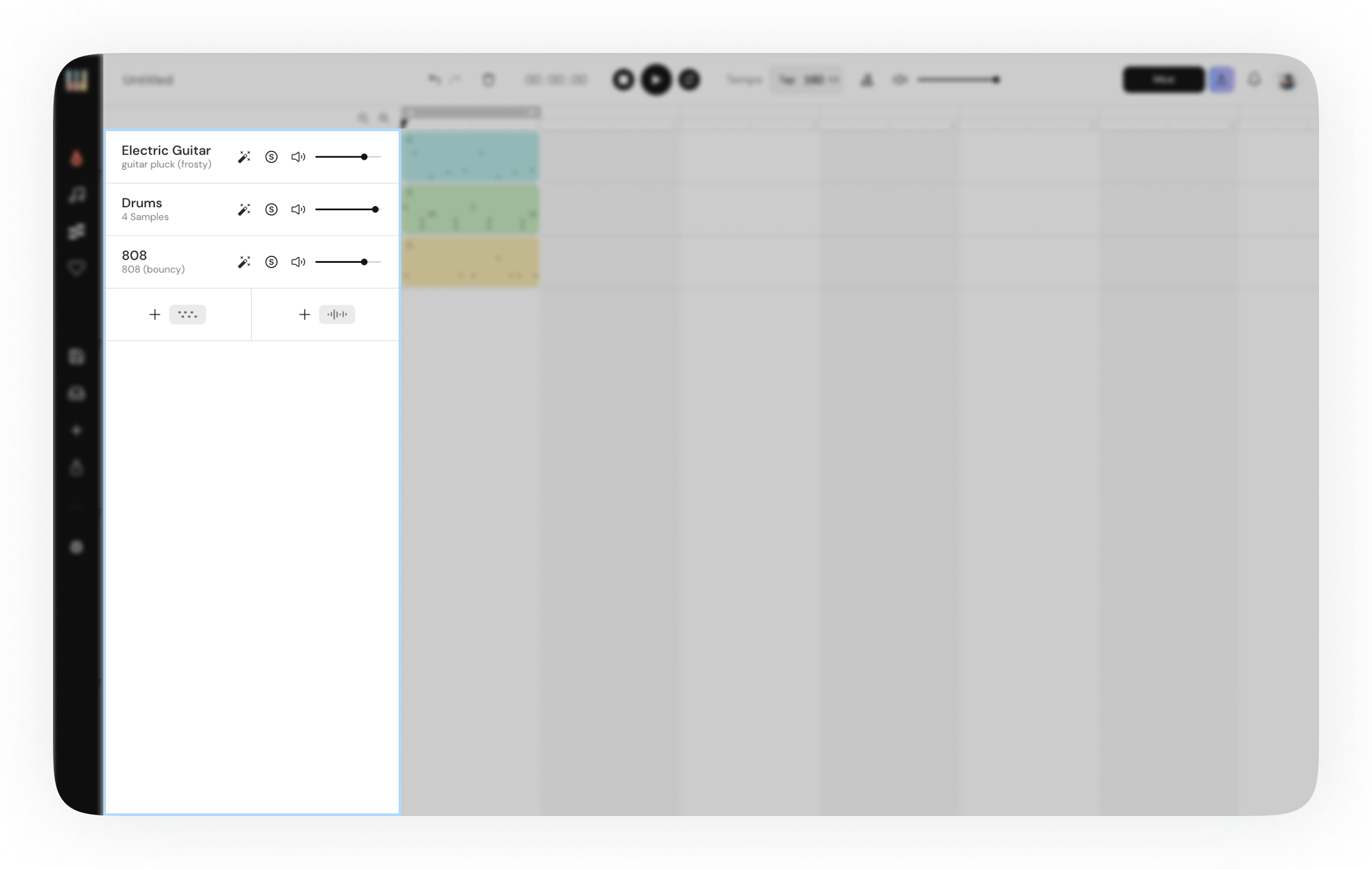Add a new audio waveform track

pos(326,315)
